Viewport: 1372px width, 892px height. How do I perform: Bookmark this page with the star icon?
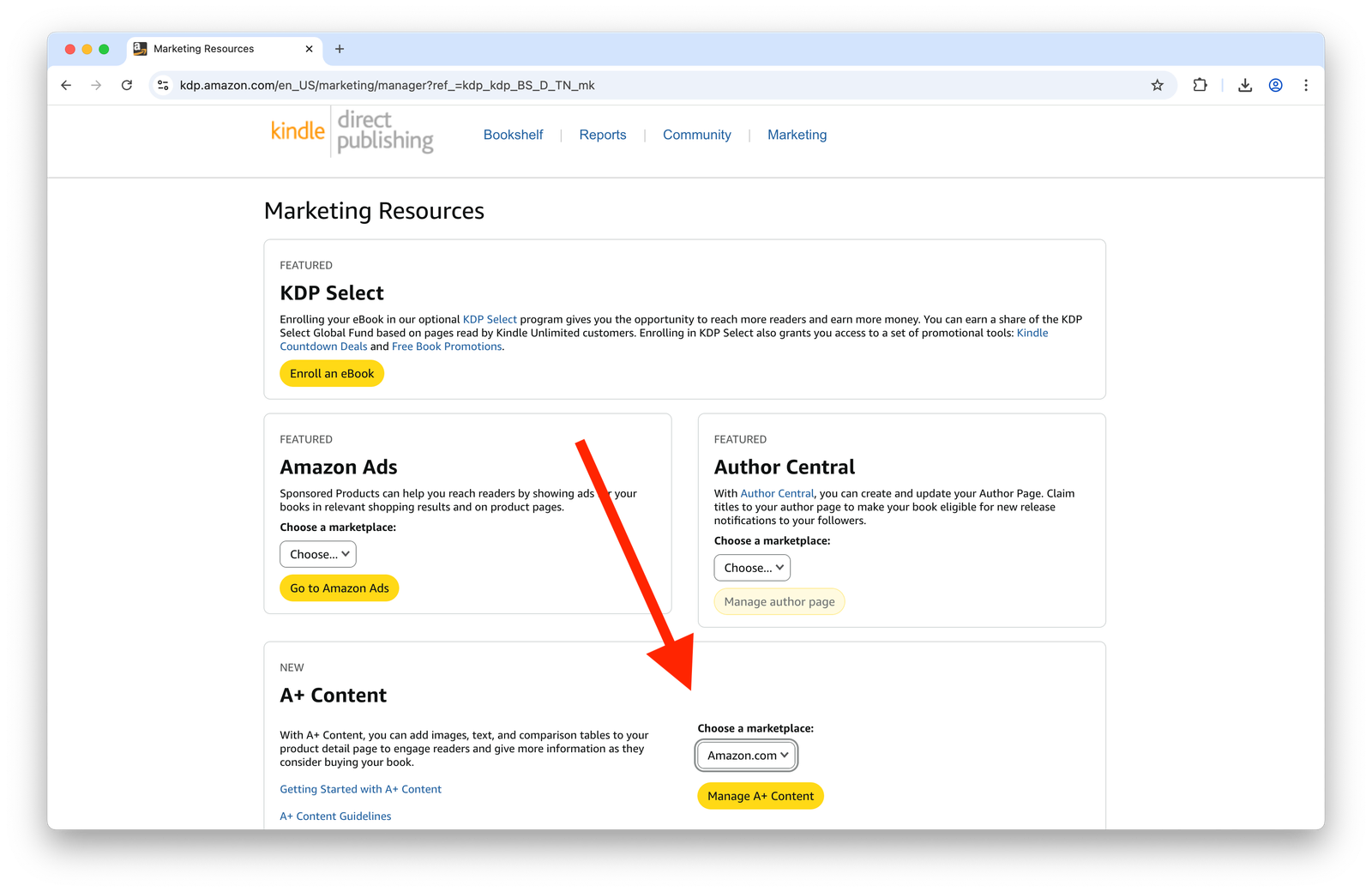click(x=1158, y=85)
